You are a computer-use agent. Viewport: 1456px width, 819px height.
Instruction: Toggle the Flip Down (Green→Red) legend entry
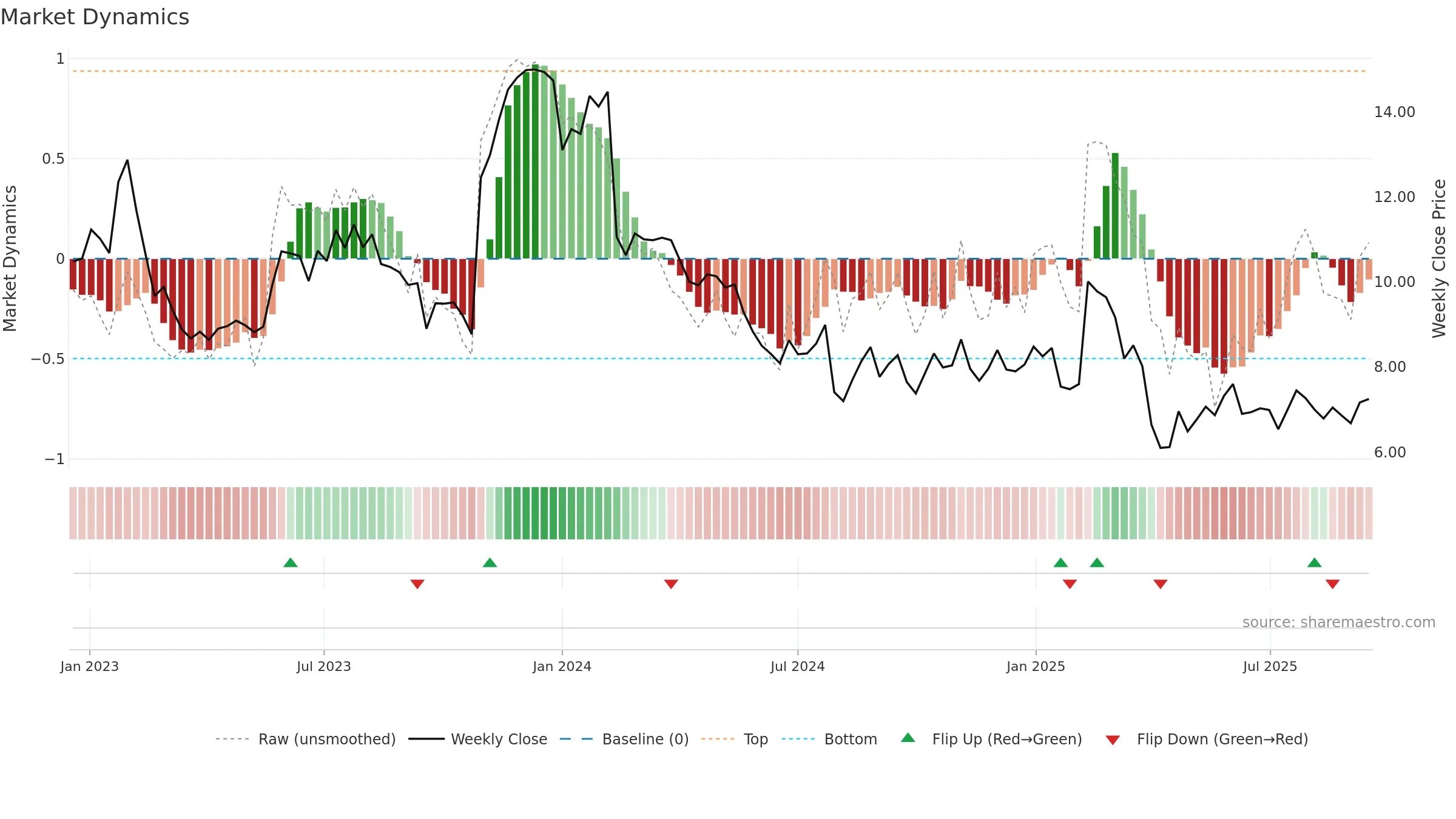click(1207, 739)
